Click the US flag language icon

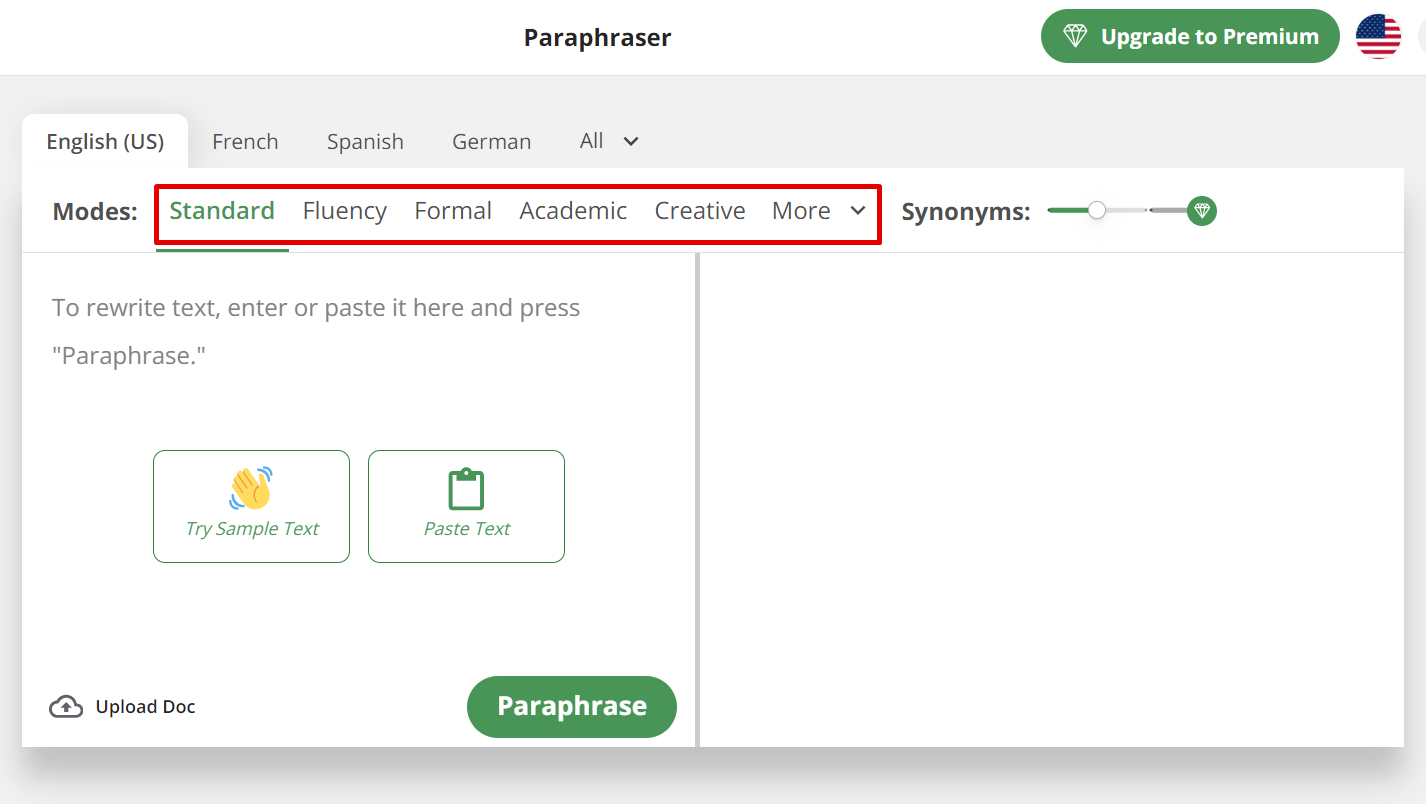click(x=1378, y=37)
